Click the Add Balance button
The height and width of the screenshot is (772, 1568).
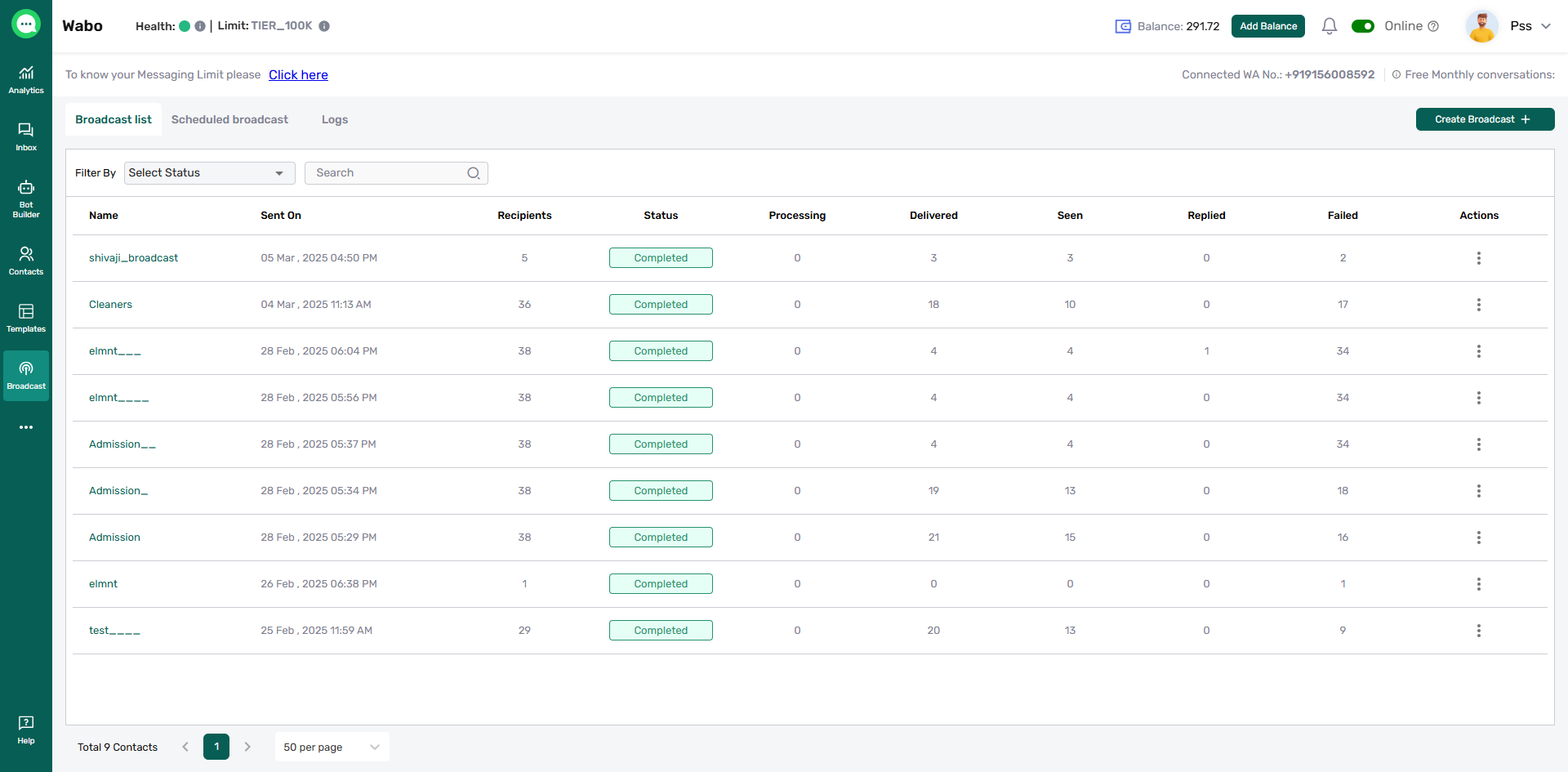pyautogui.click(x=1267, y=26)
